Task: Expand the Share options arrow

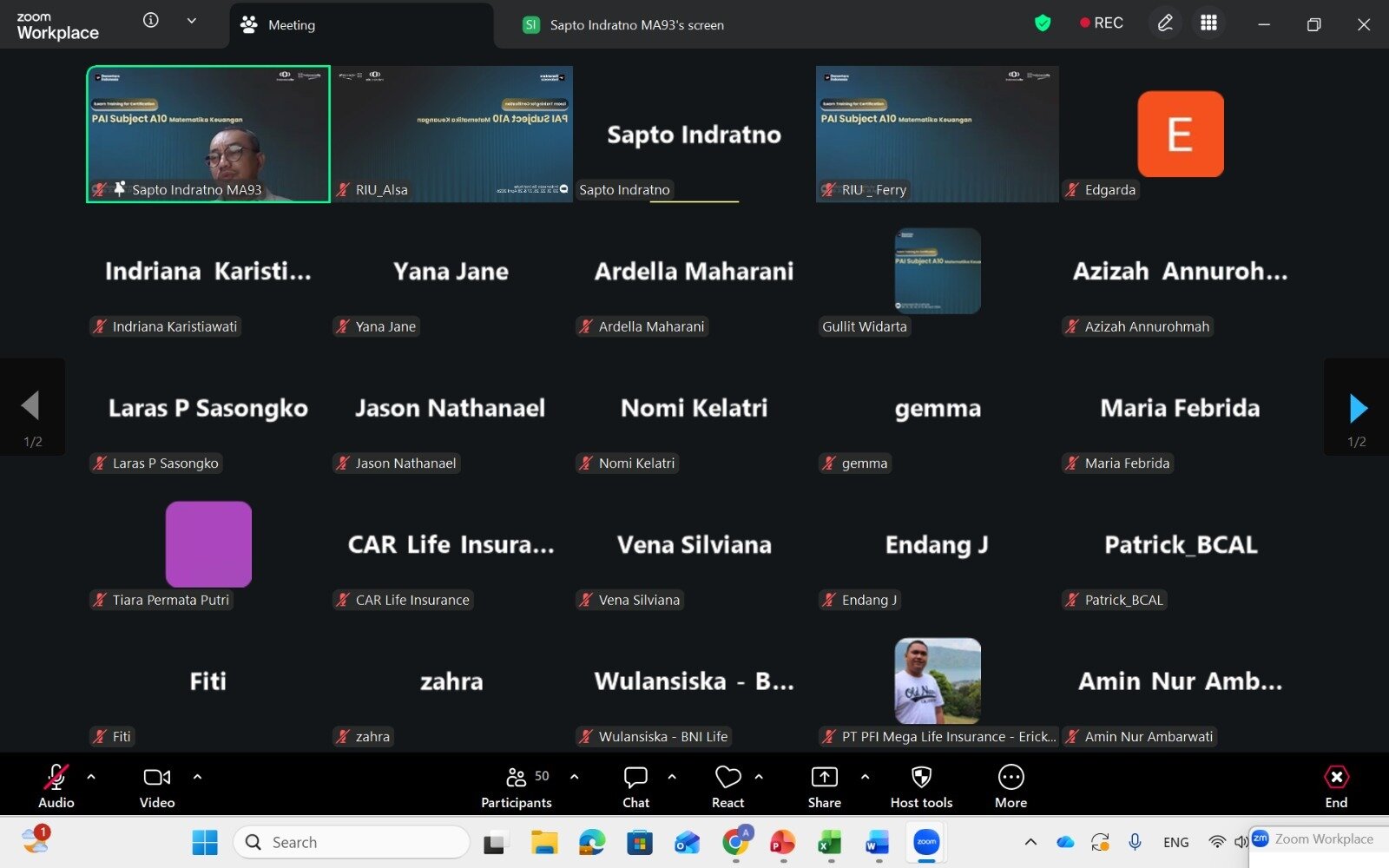Action: tap(865, 777)
